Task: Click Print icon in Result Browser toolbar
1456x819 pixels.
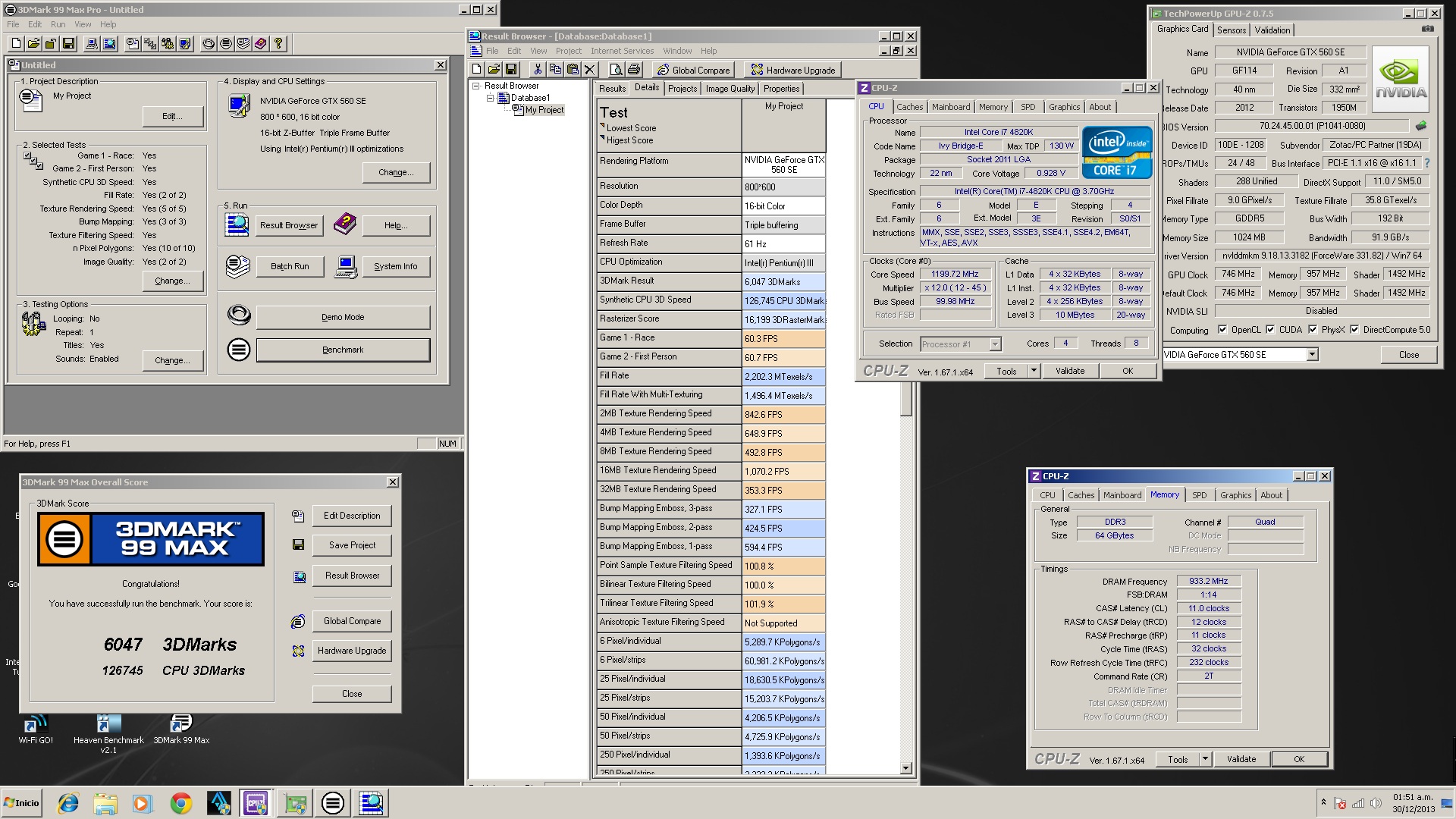Action: pyautogui.click(x=634, y=70)
